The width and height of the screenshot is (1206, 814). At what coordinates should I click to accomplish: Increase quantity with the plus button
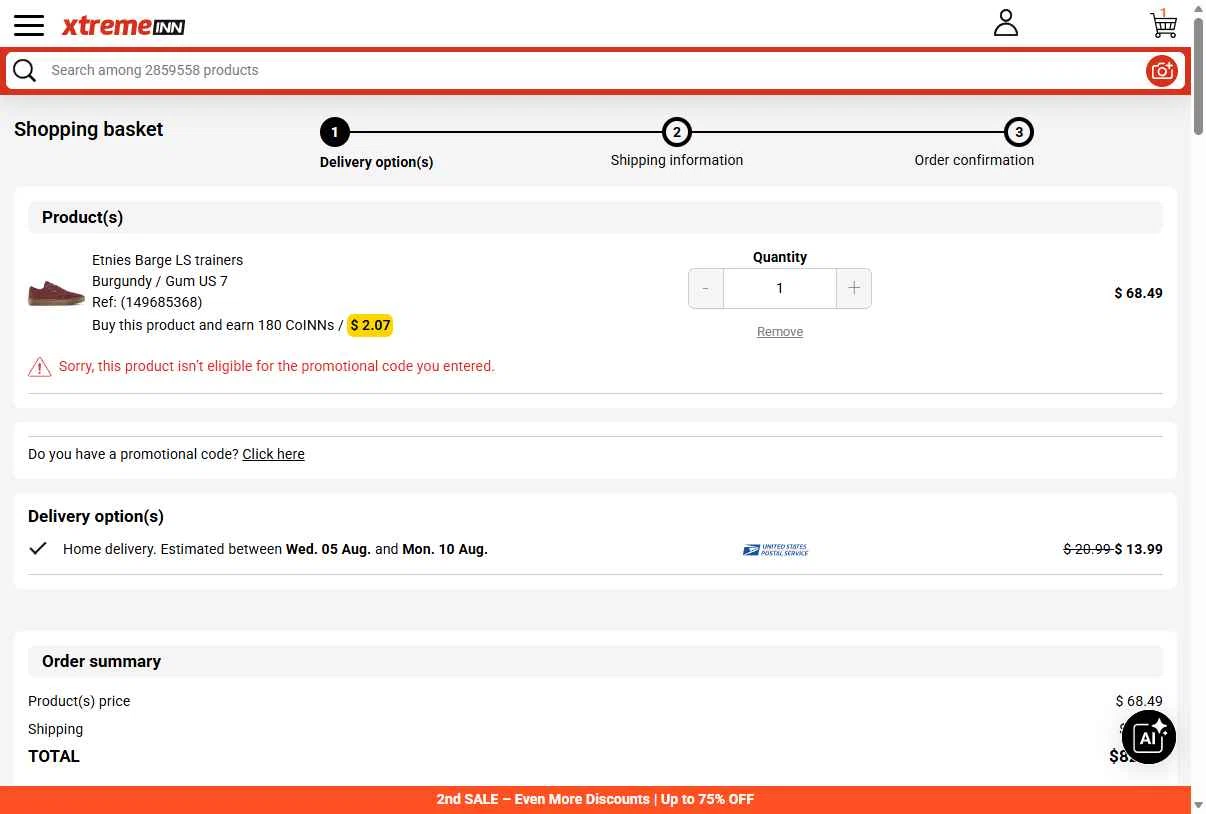854,288
